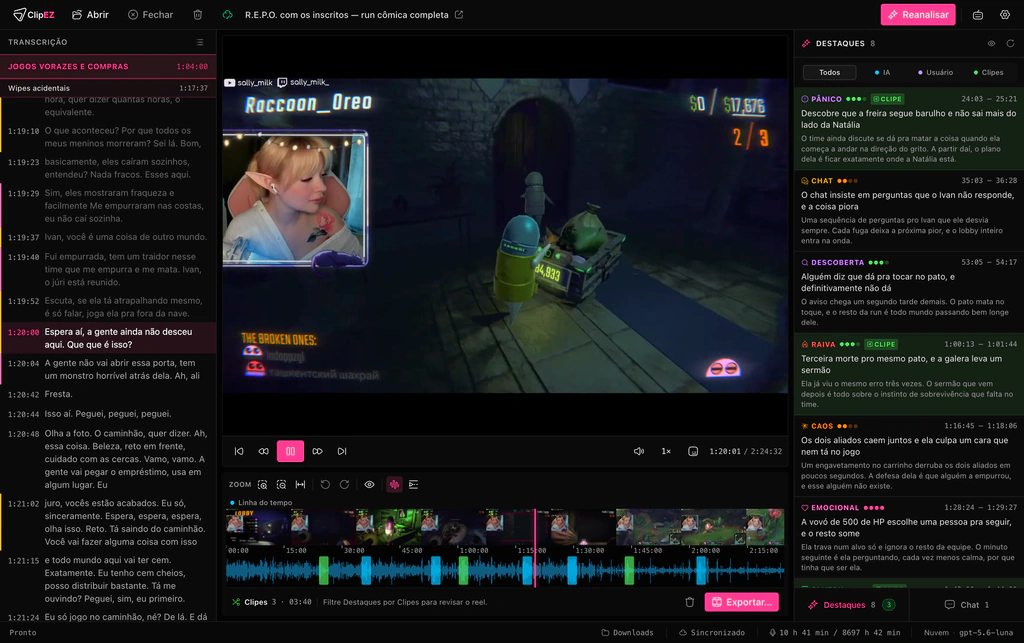Filter highlights by Clipes
Viewport: 1024px width, 643px height.
(x=988, y=72)
